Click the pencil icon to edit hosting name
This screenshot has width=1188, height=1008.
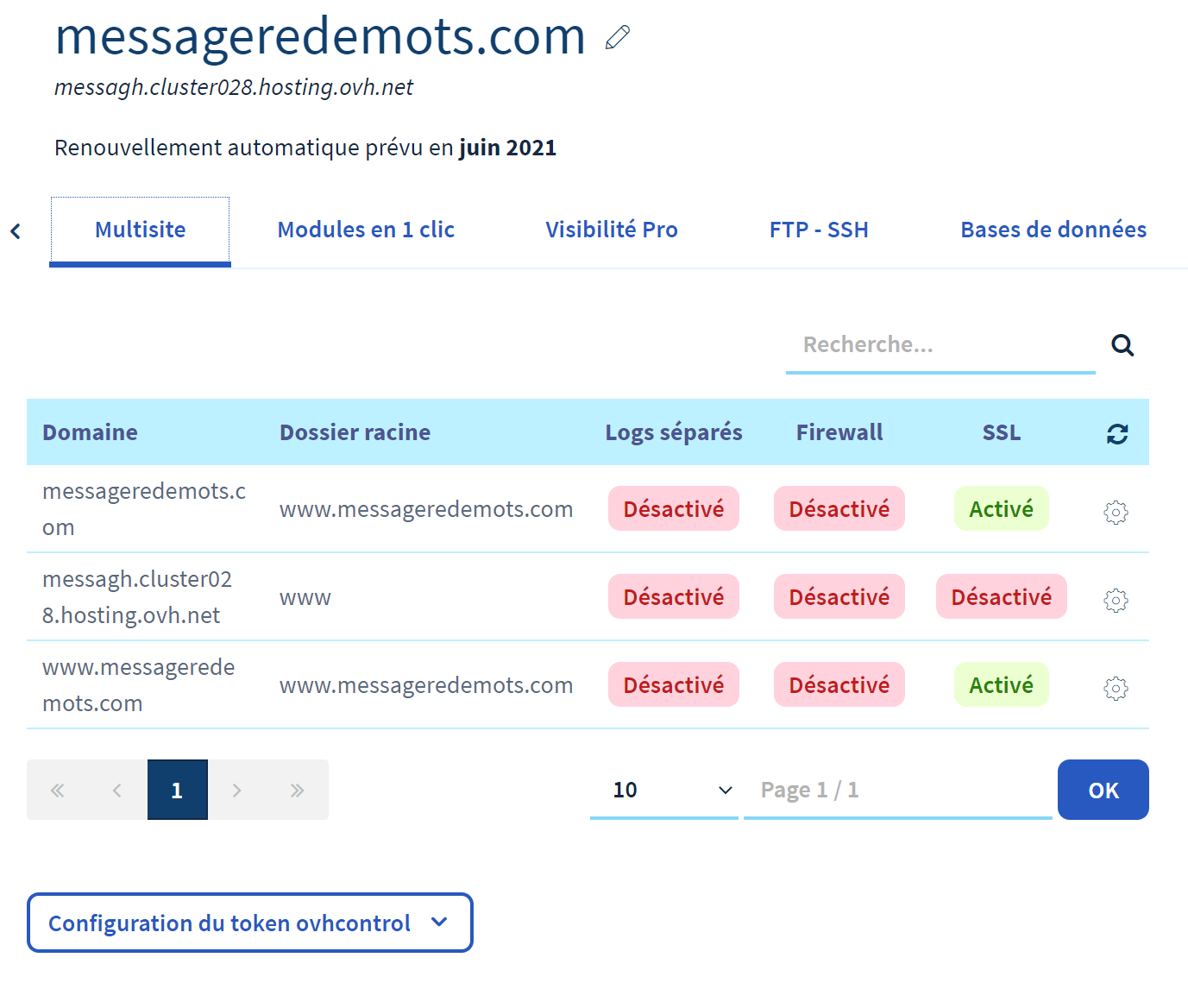click(x=618, y=38)
